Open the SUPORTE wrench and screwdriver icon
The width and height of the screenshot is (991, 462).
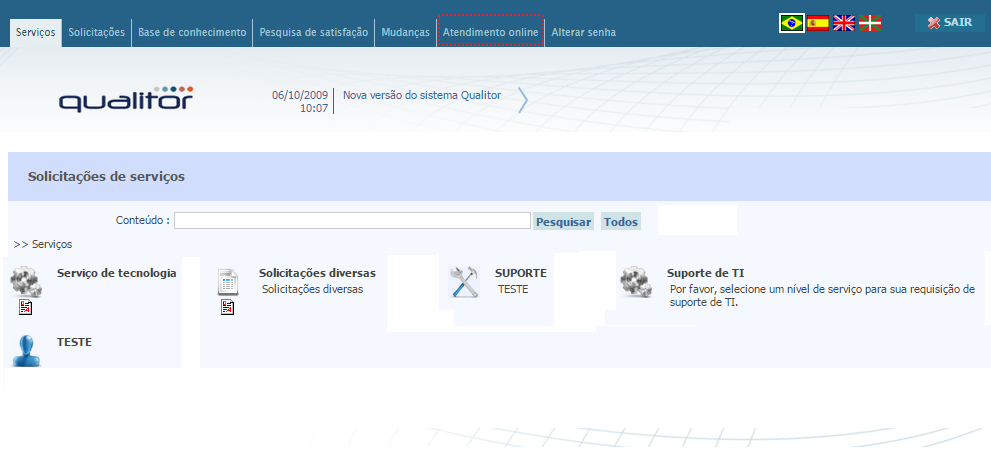coord(465,282)
